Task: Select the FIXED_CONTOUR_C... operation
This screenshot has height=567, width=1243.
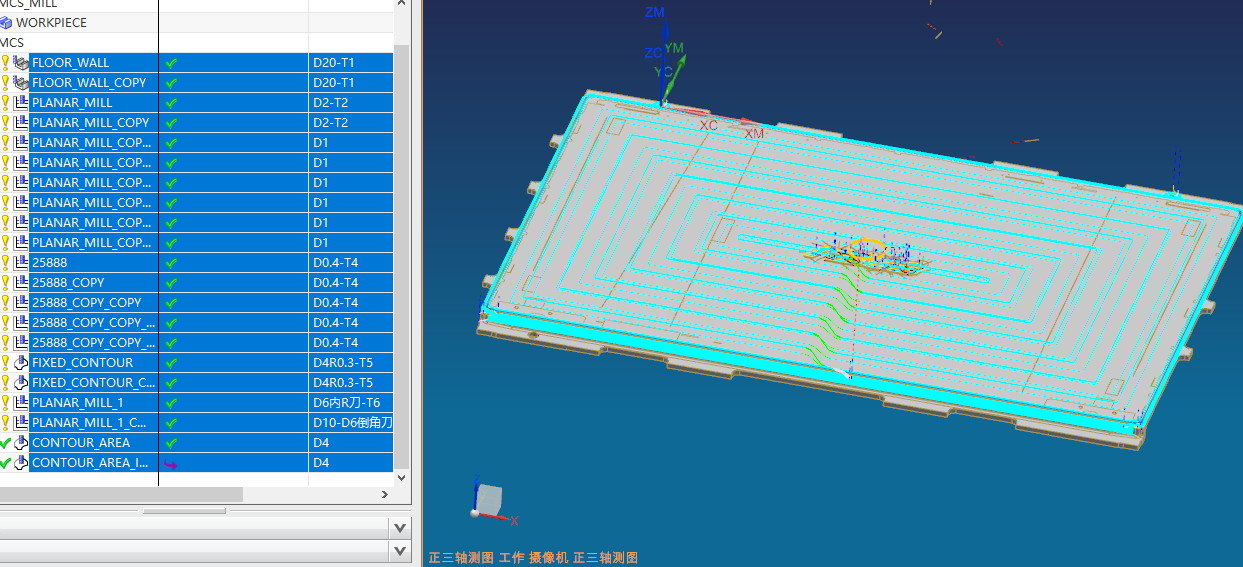Action: point(94,382)
